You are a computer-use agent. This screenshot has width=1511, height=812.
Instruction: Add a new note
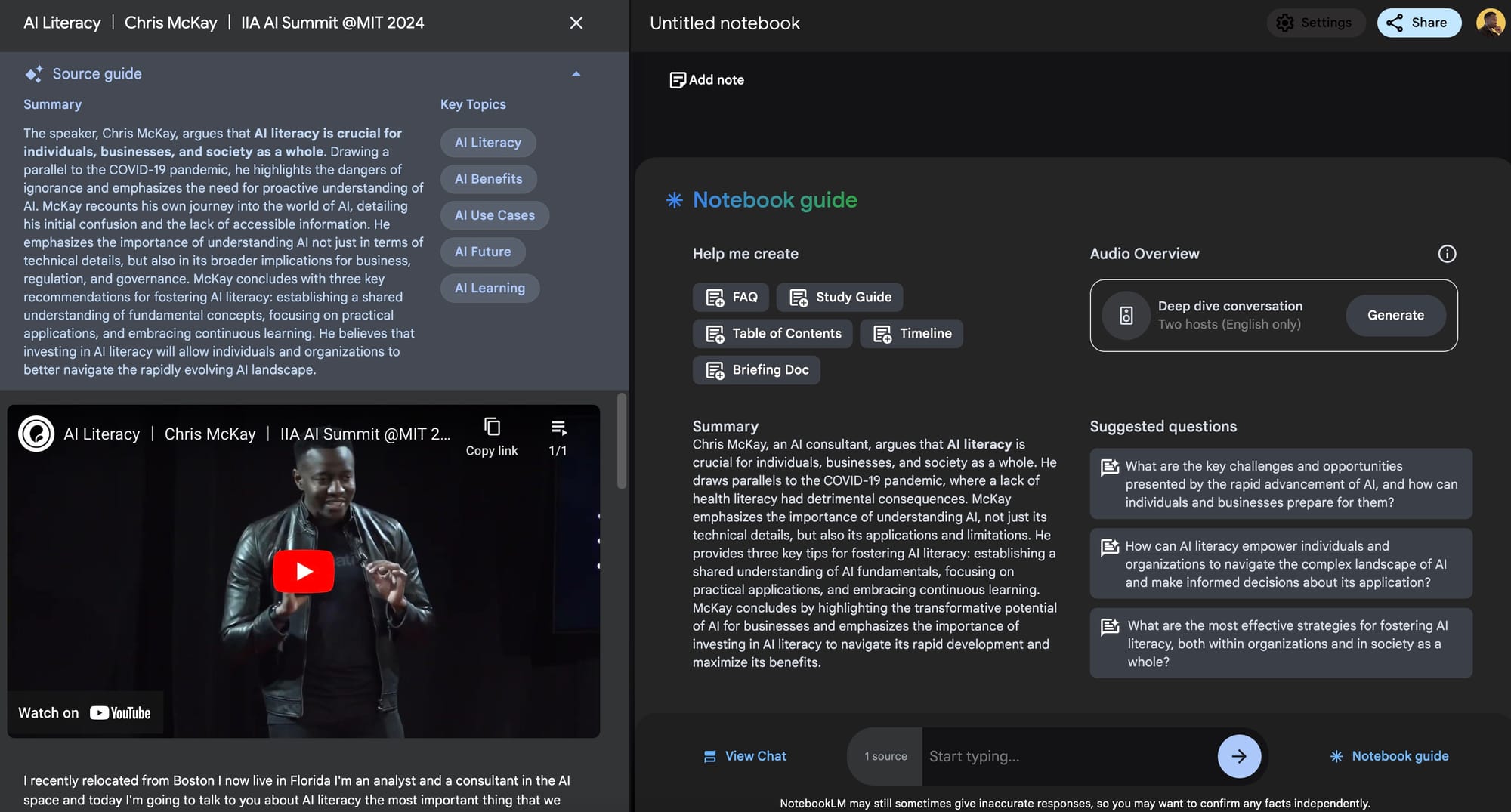pos(706,80)
